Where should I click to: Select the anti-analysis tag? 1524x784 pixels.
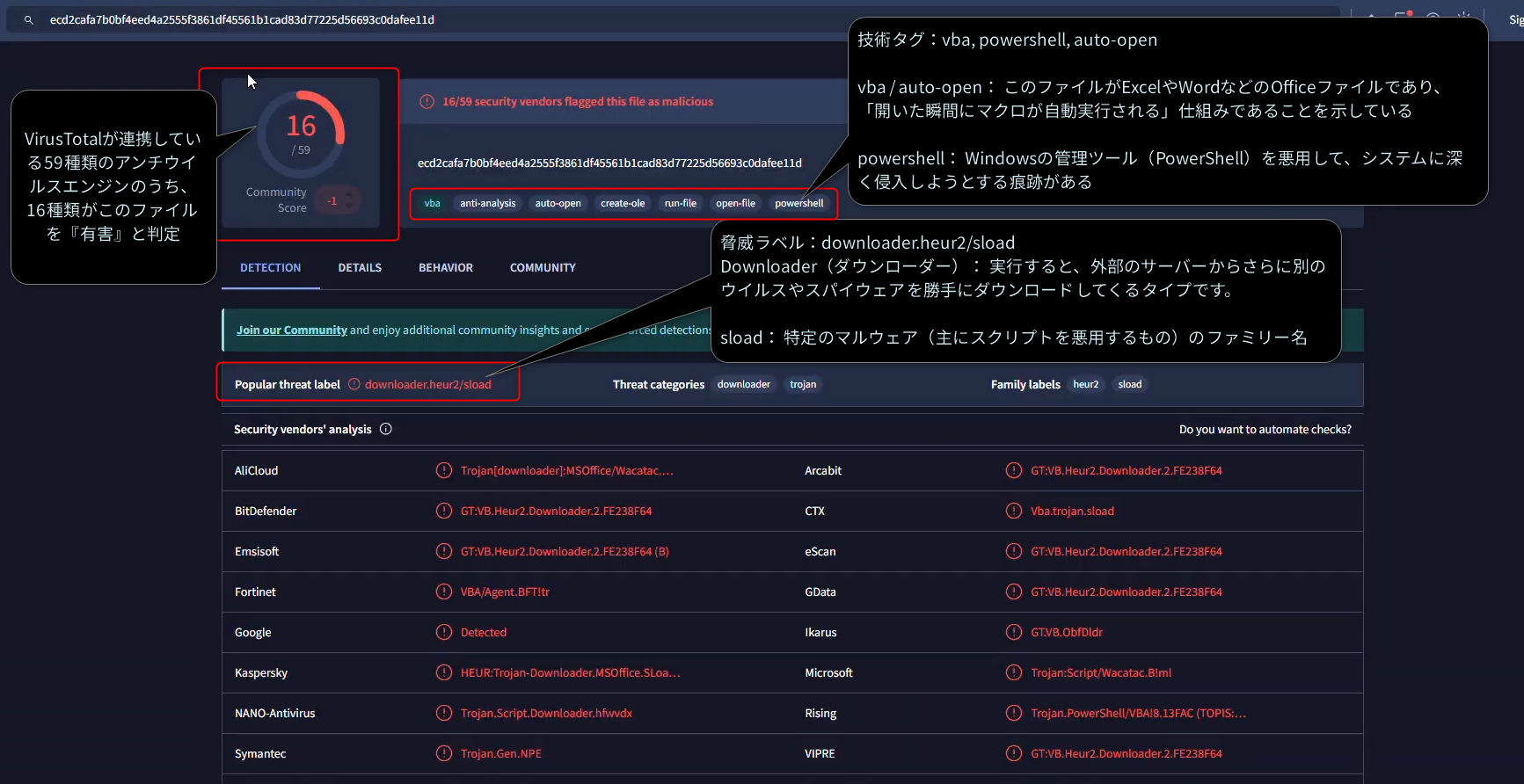click(487, 203)
